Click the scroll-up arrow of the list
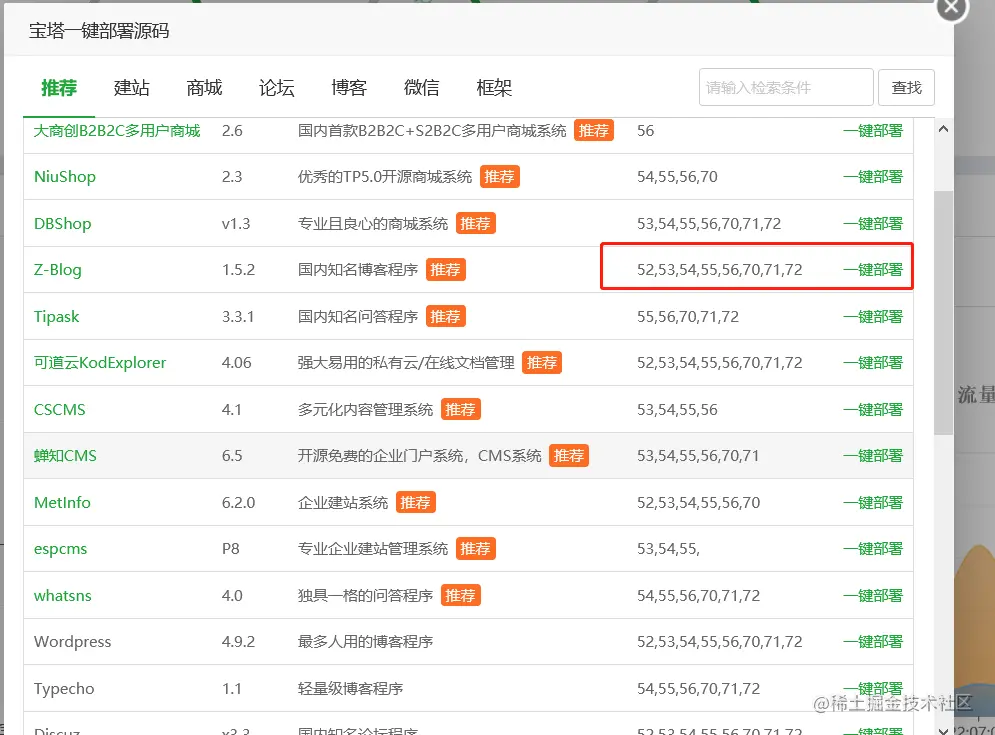 coord(944,129)
